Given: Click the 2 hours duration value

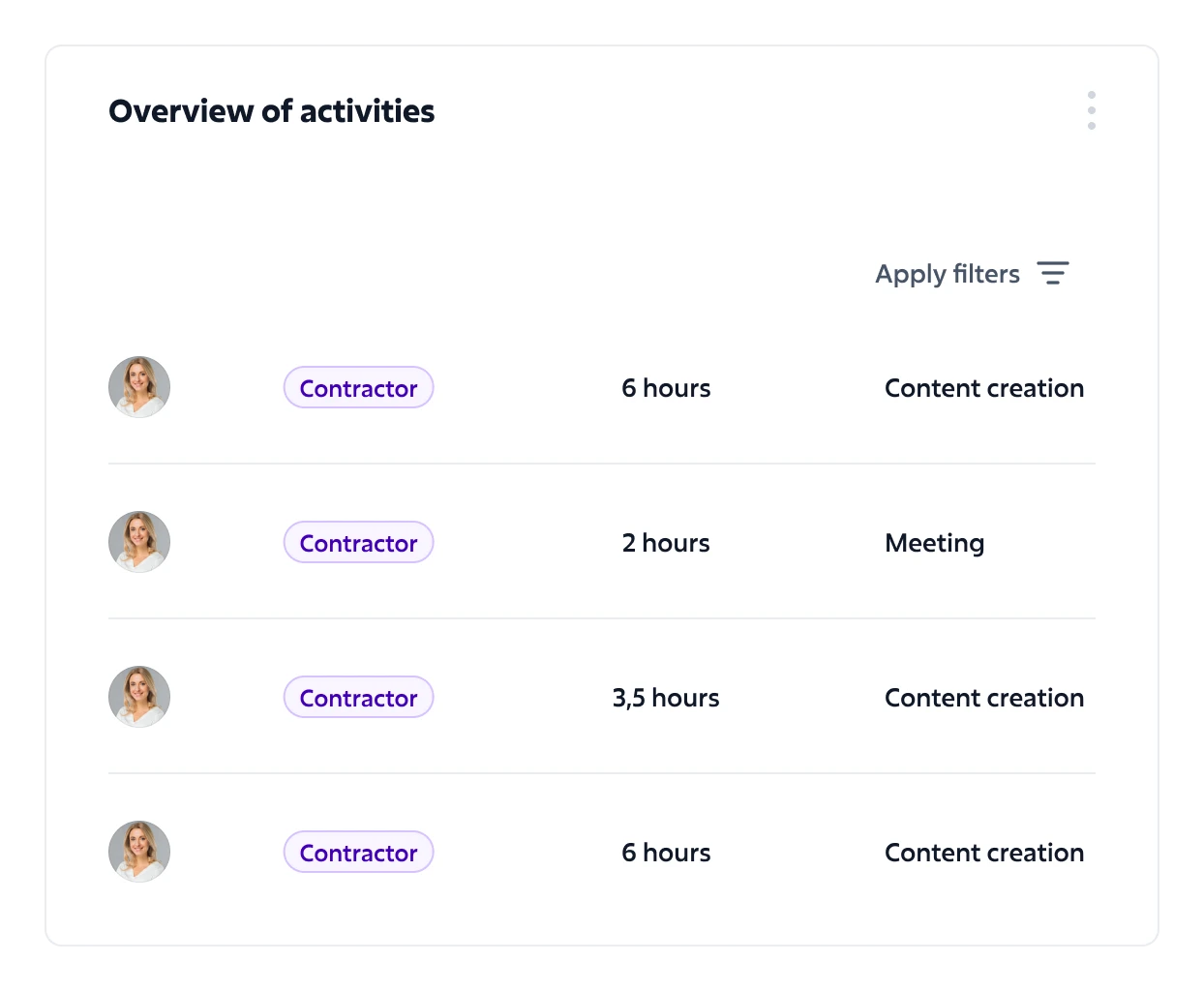Looking at the screenshot, I should click(x=666, y=543).
